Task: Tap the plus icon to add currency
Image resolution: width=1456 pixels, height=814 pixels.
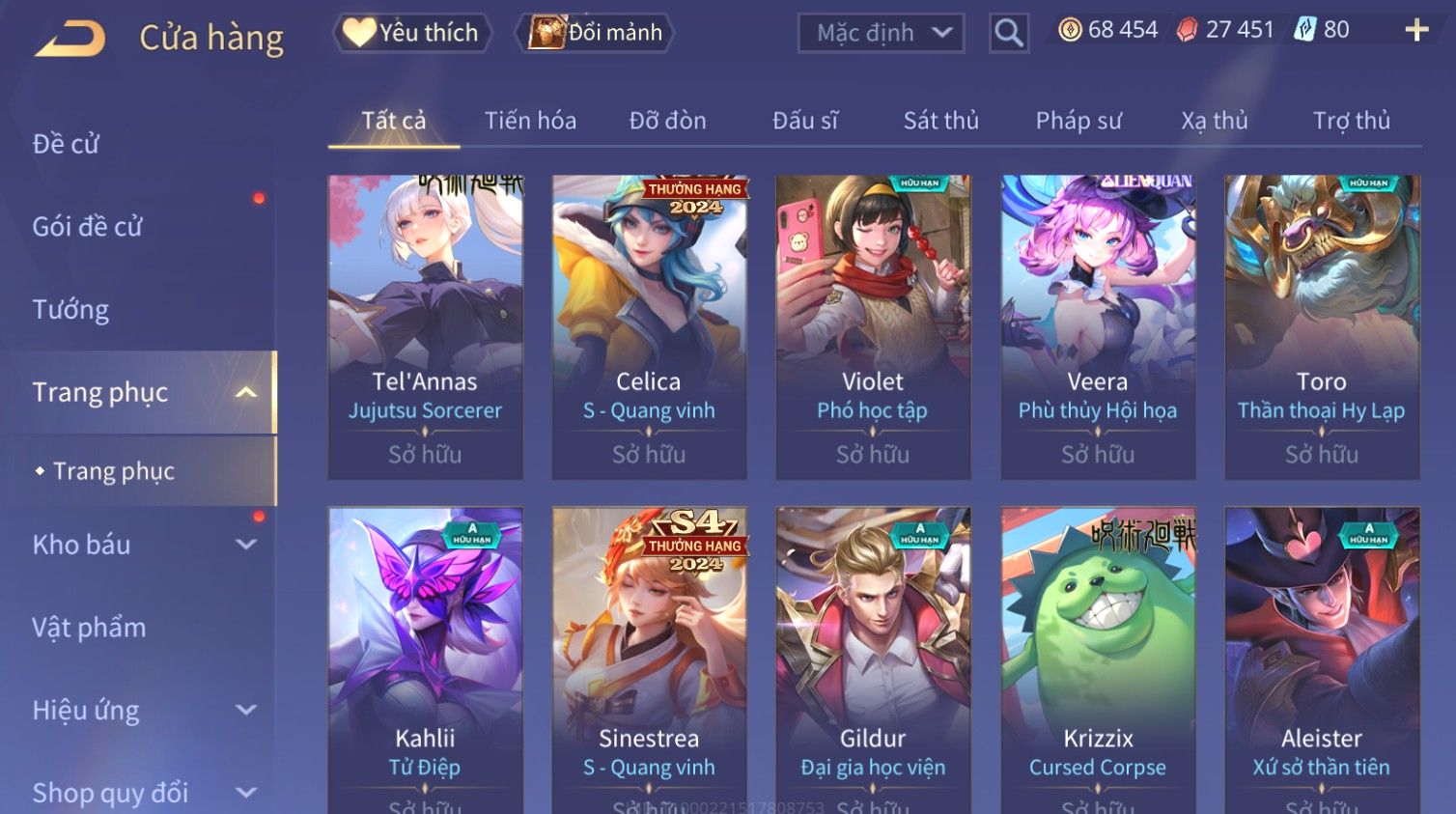Action: click(1416, 30)
